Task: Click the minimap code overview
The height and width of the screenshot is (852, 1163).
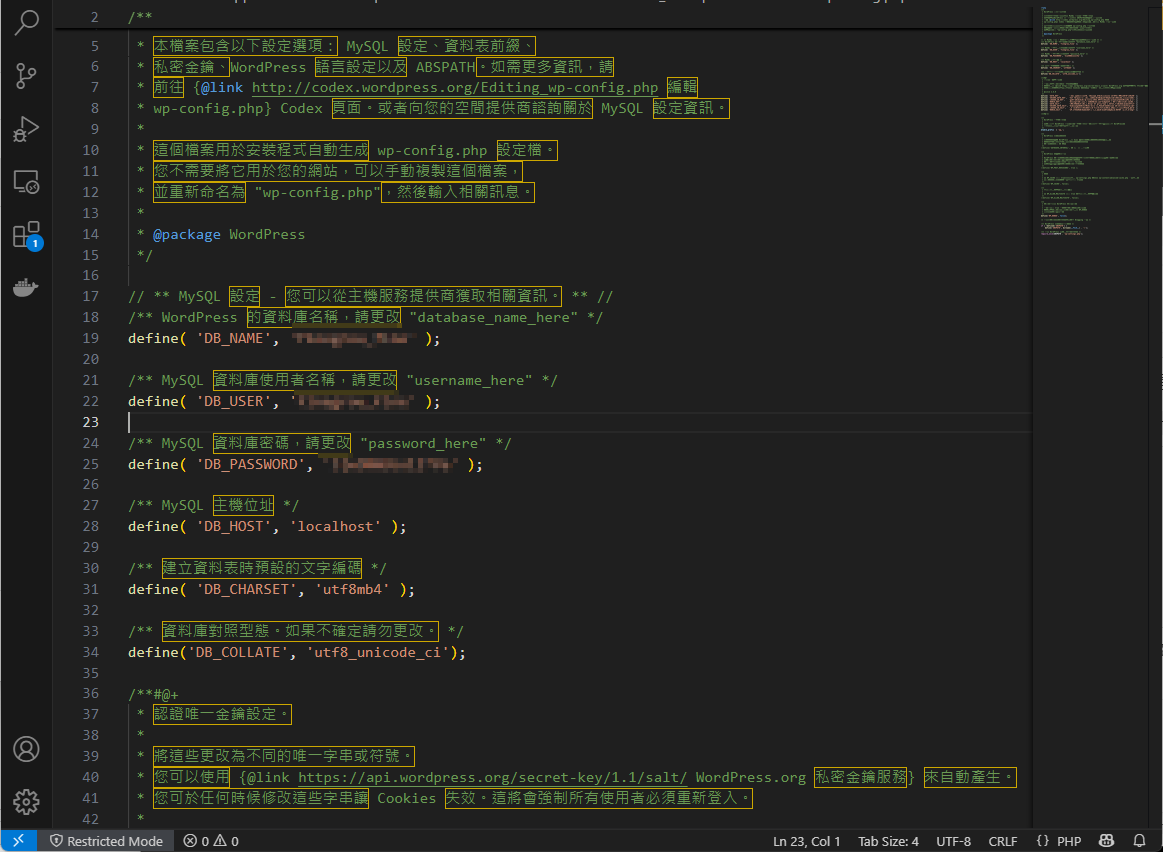Action: pos(1090,122)
